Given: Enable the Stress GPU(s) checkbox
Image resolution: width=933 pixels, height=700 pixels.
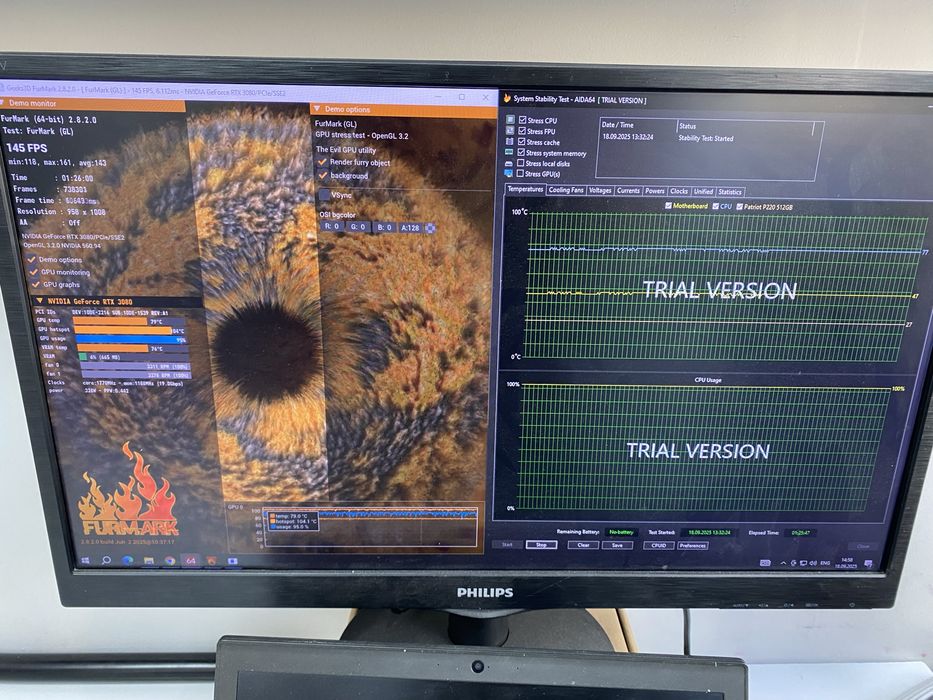Looking at the screenshot, I should pyautogui.click(x=520, y=174).
